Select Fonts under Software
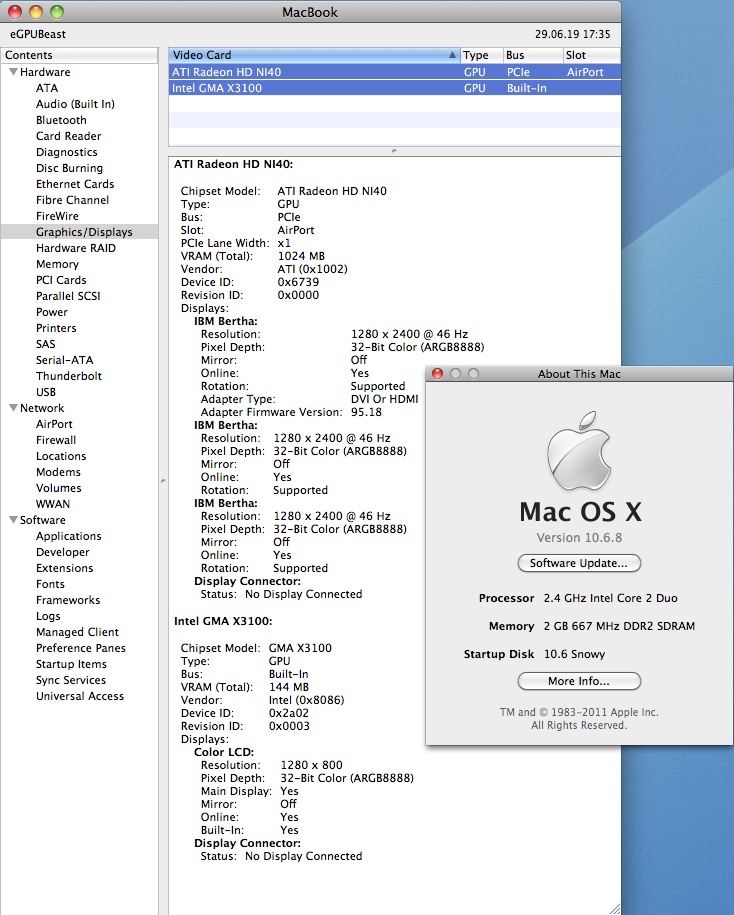Viewport: 734px width, 915px height. (x=50, y=584)
